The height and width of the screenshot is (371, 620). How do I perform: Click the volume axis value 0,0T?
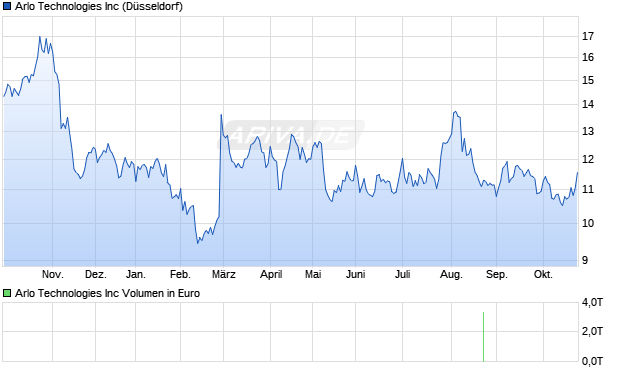(x=592, y=361)
